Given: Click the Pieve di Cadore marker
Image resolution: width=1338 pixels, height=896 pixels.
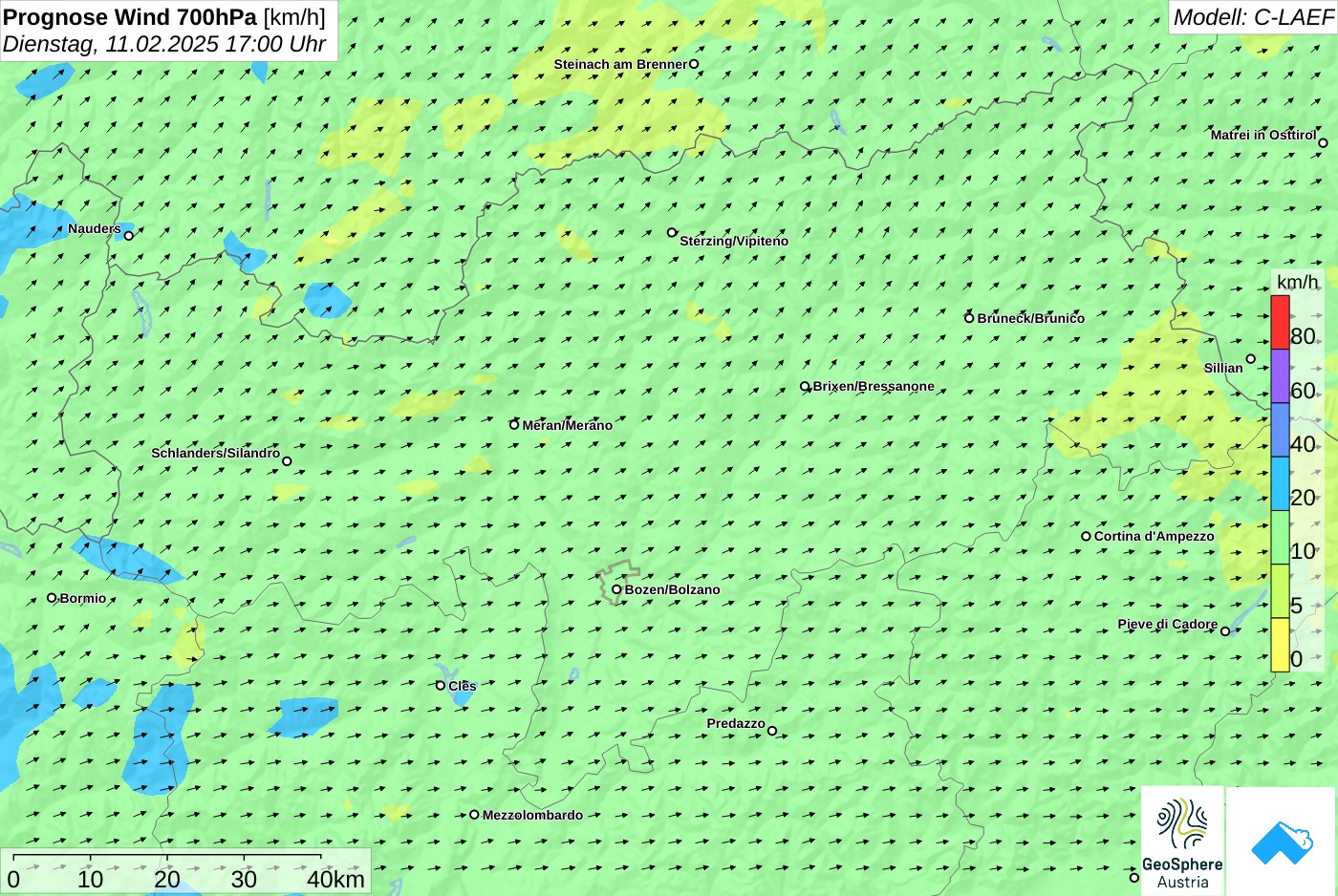Looking at the screenshot, I should click(x=1225, y=631).
